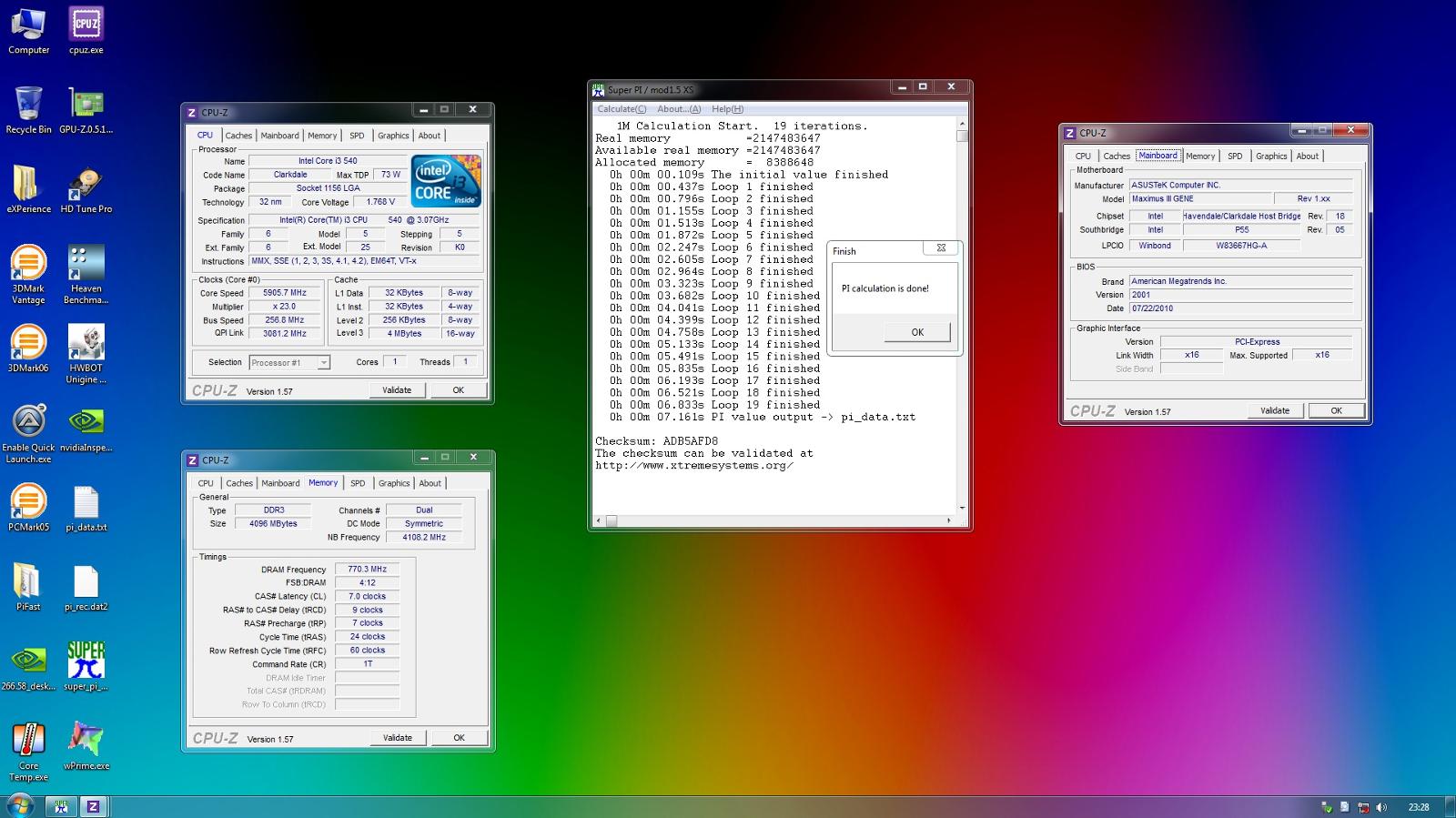1456x818 pixels.
Task: Open HWBOT Unigine shortcut
Action: pos(86,354)
